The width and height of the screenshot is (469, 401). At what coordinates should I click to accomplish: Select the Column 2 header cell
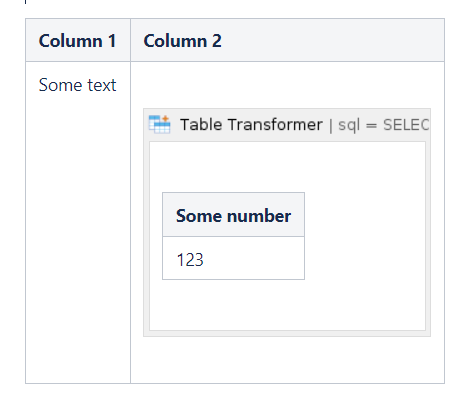point(287,40)
